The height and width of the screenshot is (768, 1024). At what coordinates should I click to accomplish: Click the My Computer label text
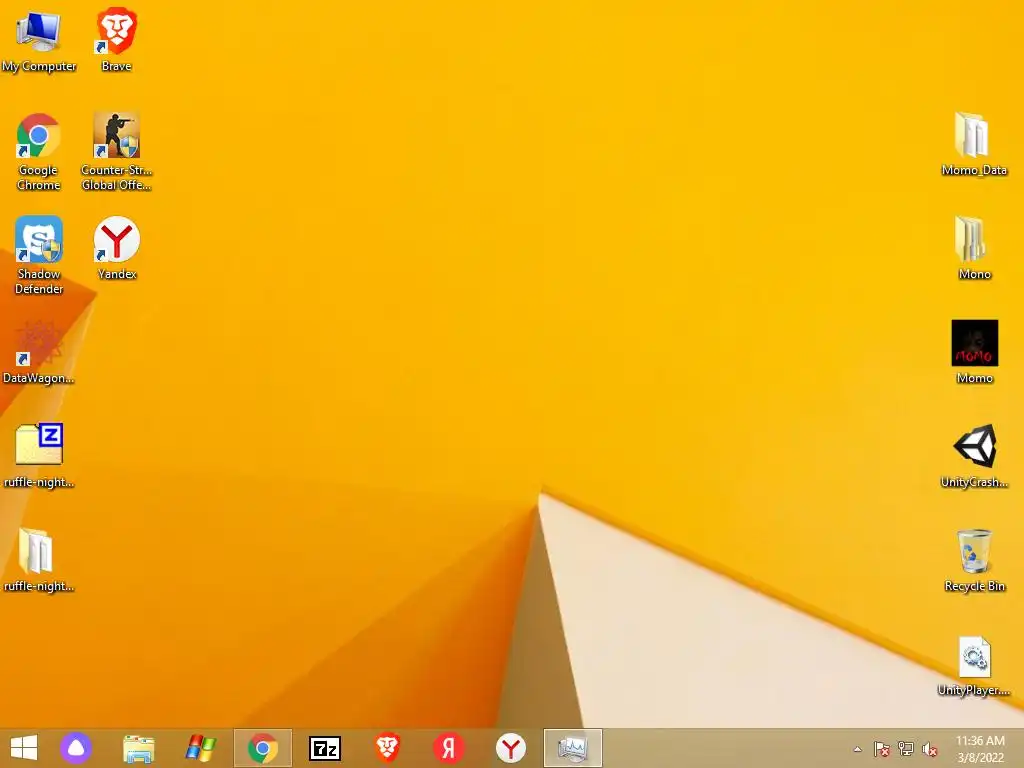tap(39, 66)
